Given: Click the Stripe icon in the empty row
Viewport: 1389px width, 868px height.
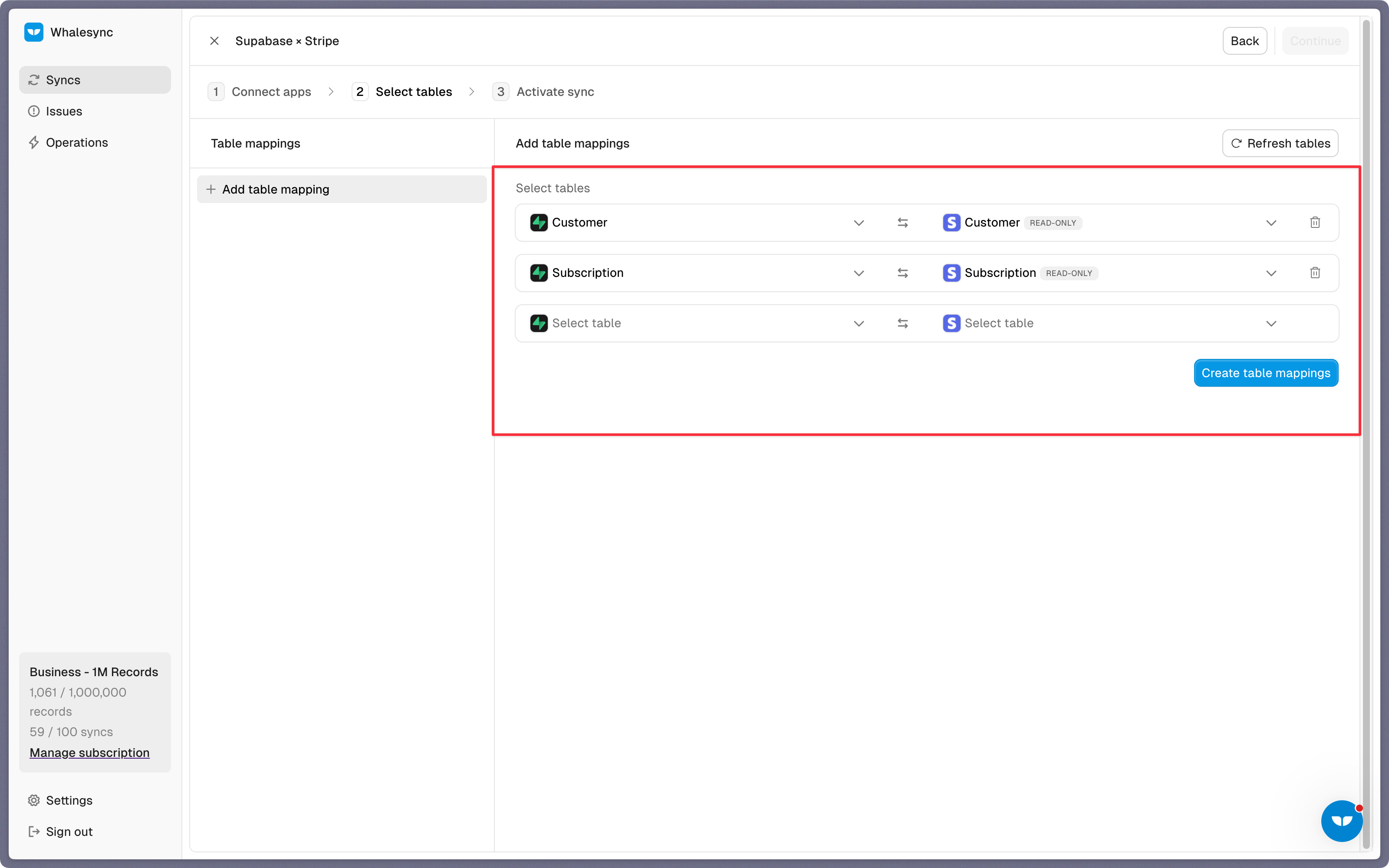Looking at the screenshot, I should point(951,323).
